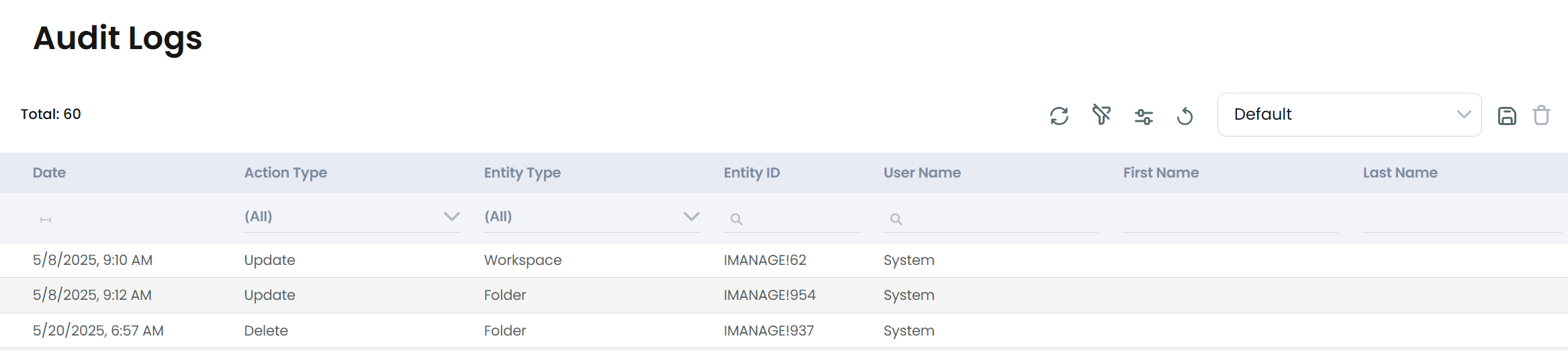Click the First Name filter field
This screenshot has height=351, width=1568.
click(1231, 219)
